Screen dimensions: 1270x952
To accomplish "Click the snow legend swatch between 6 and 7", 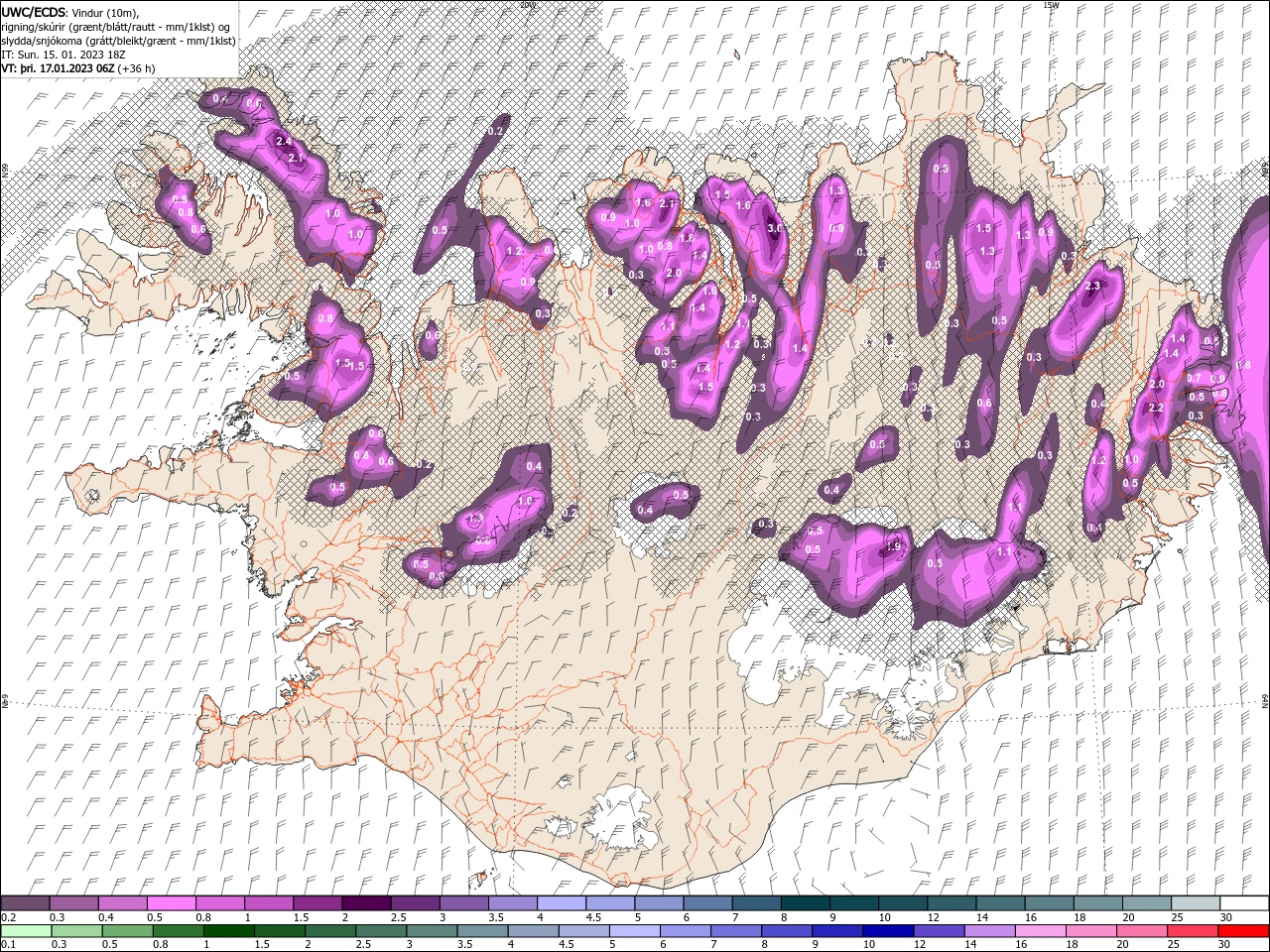I will click(707, 903).
